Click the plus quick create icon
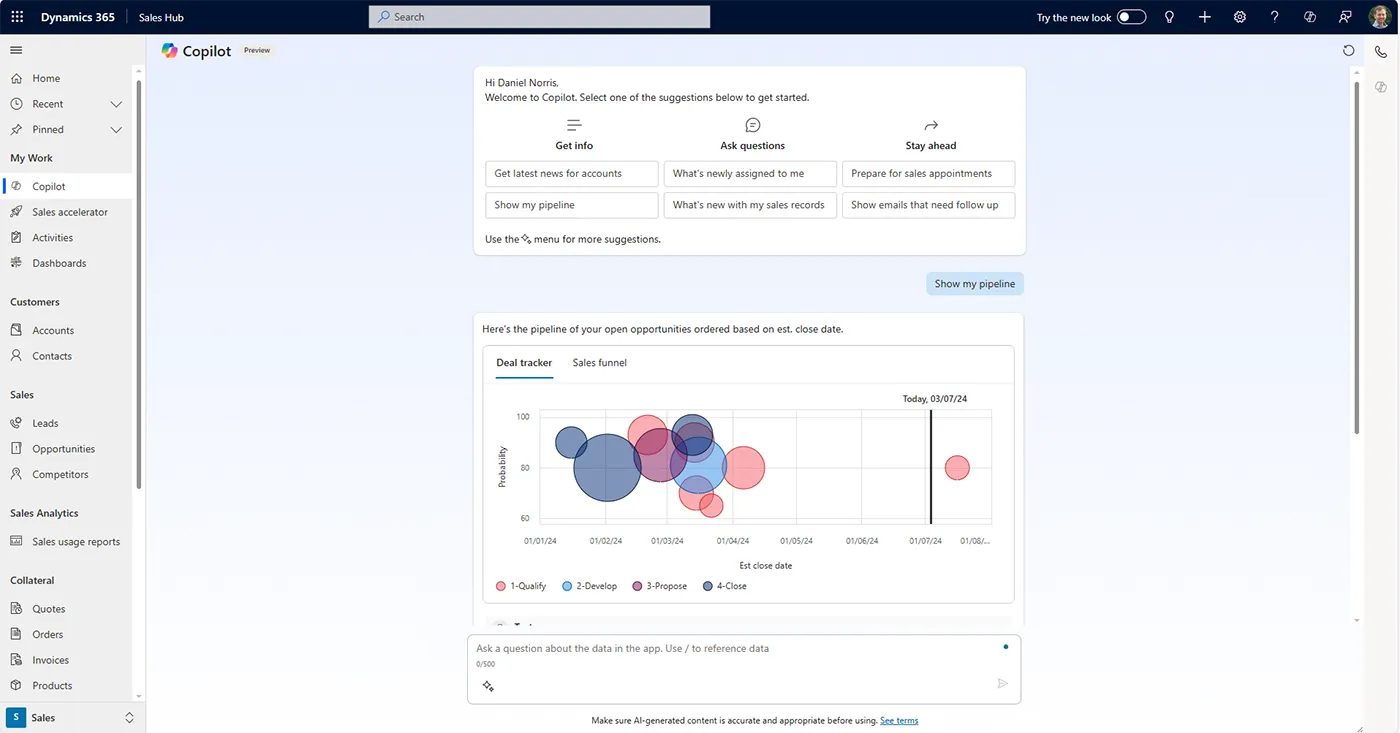The height and width of the screenshot is (733, 1400). point(1205,17)
